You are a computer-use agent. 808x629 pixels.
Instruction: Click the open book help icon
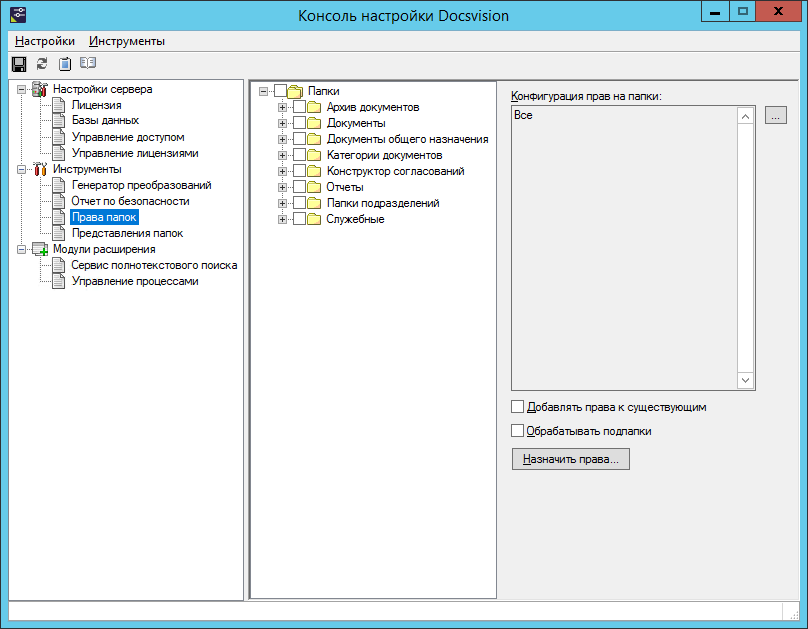pyautogui.click(x=88, y=64)
